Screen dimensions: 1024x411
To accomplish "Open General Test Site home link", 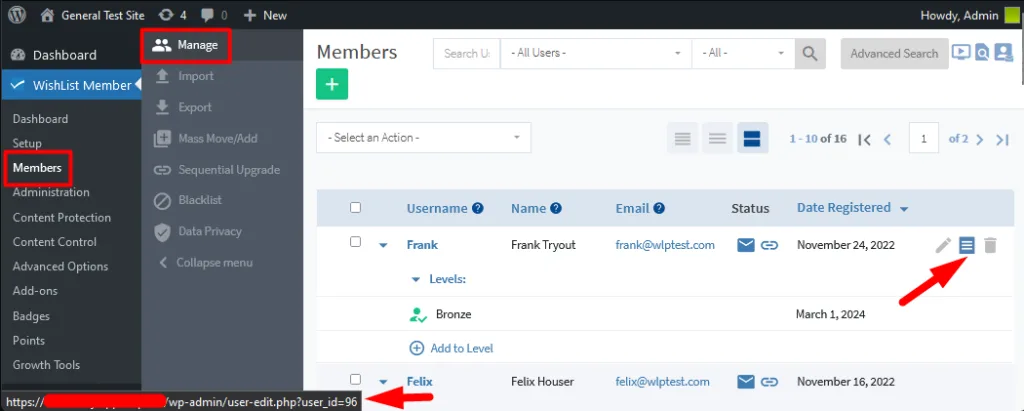I will tap(92, 15).
